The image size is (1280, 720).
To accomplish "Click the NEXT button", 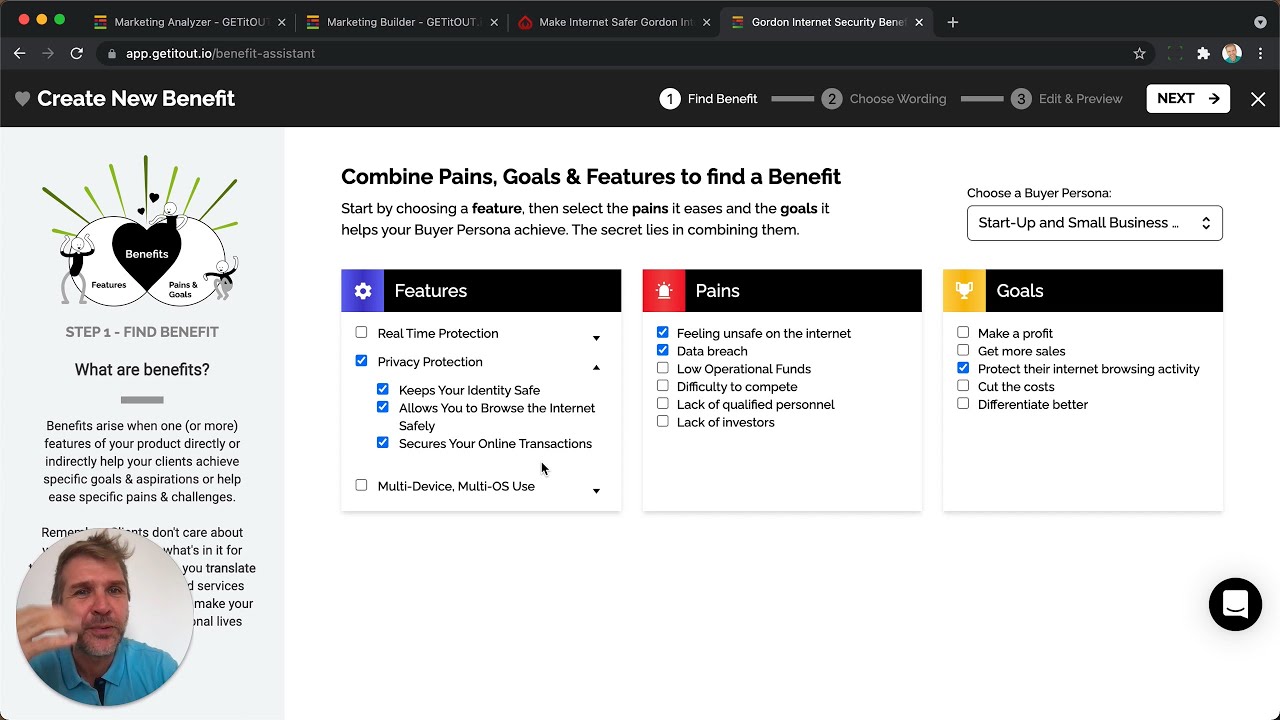I will point(1188,99).
